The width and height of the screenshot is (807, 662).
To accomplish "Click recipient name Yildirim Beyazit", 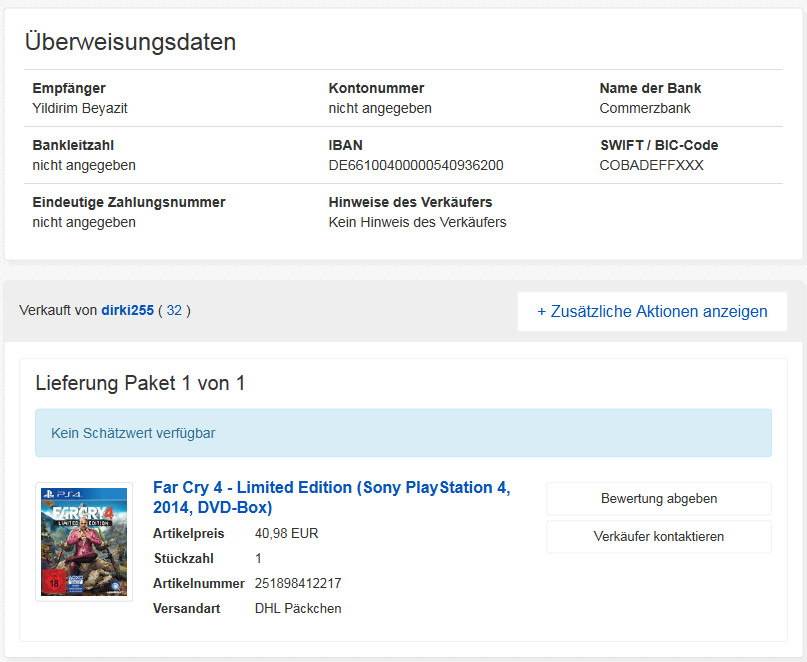I will [x=80, y=108].
